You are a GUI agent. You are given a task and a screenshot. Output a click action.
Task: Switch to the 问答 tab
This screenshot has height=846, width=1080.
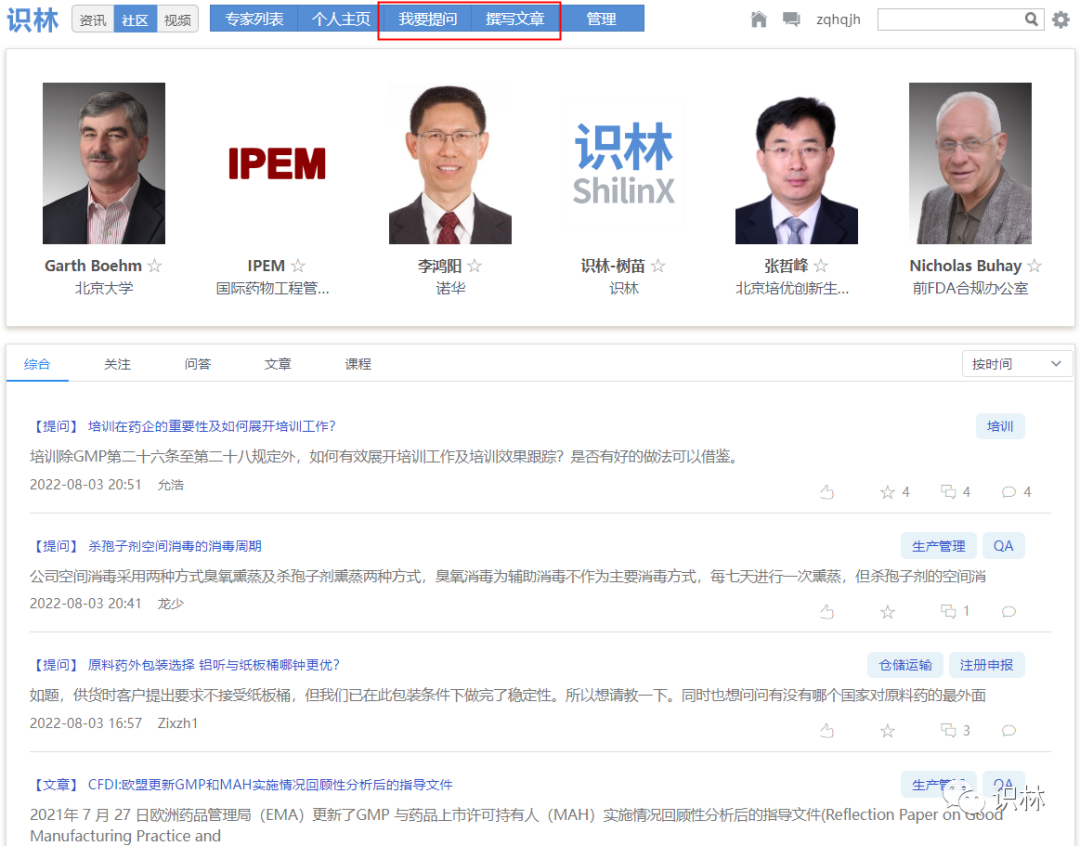tap(198, 364)
